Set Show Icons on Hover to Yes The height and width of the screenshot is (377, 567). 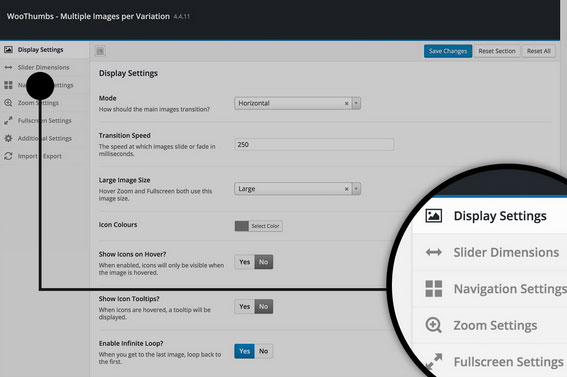[244, 262]
